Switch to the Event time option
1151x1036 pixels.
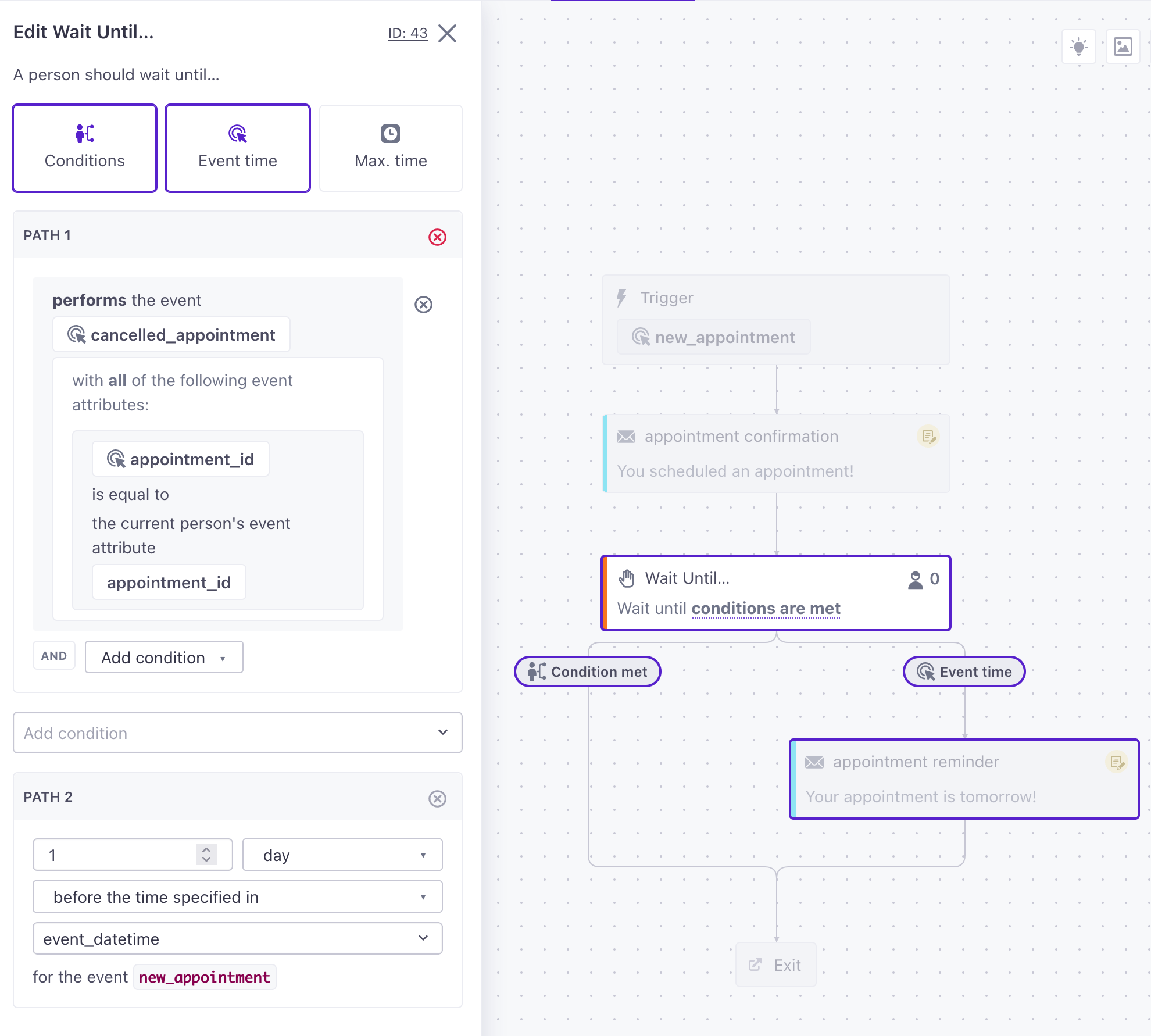click(x=238, y=148)
